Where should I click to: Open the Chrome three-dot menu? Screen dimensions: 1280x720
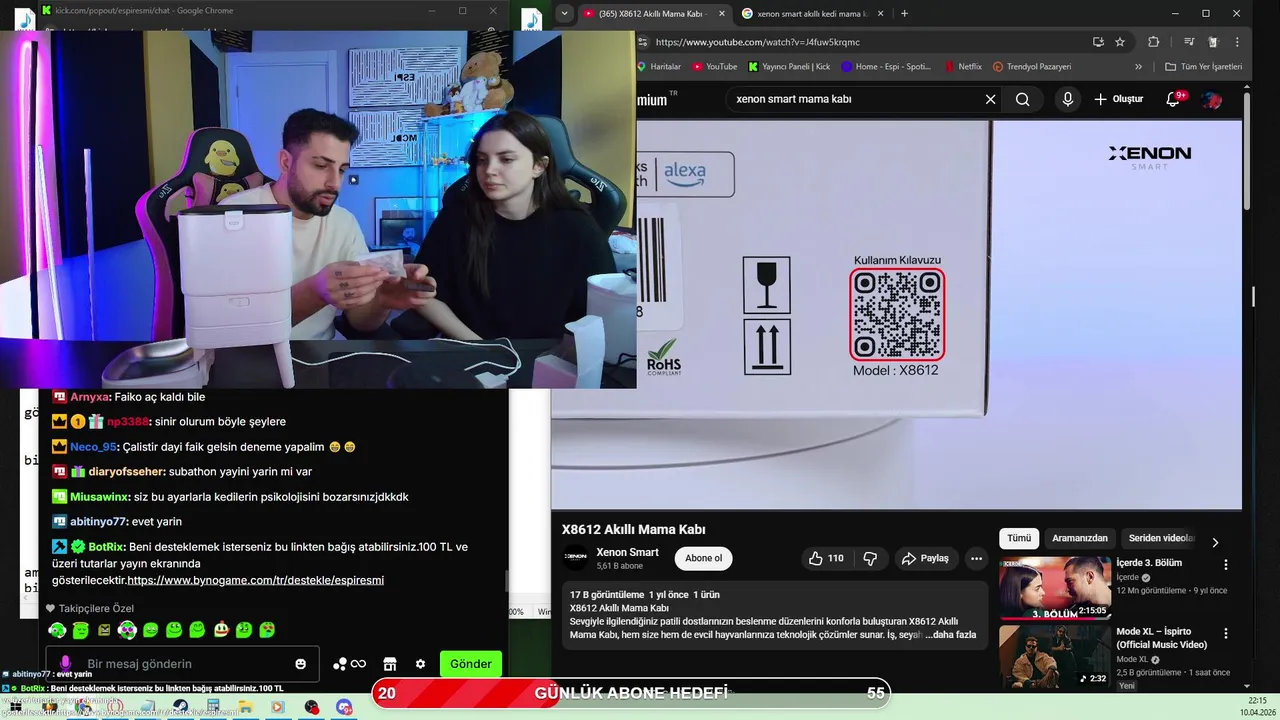1237,42
